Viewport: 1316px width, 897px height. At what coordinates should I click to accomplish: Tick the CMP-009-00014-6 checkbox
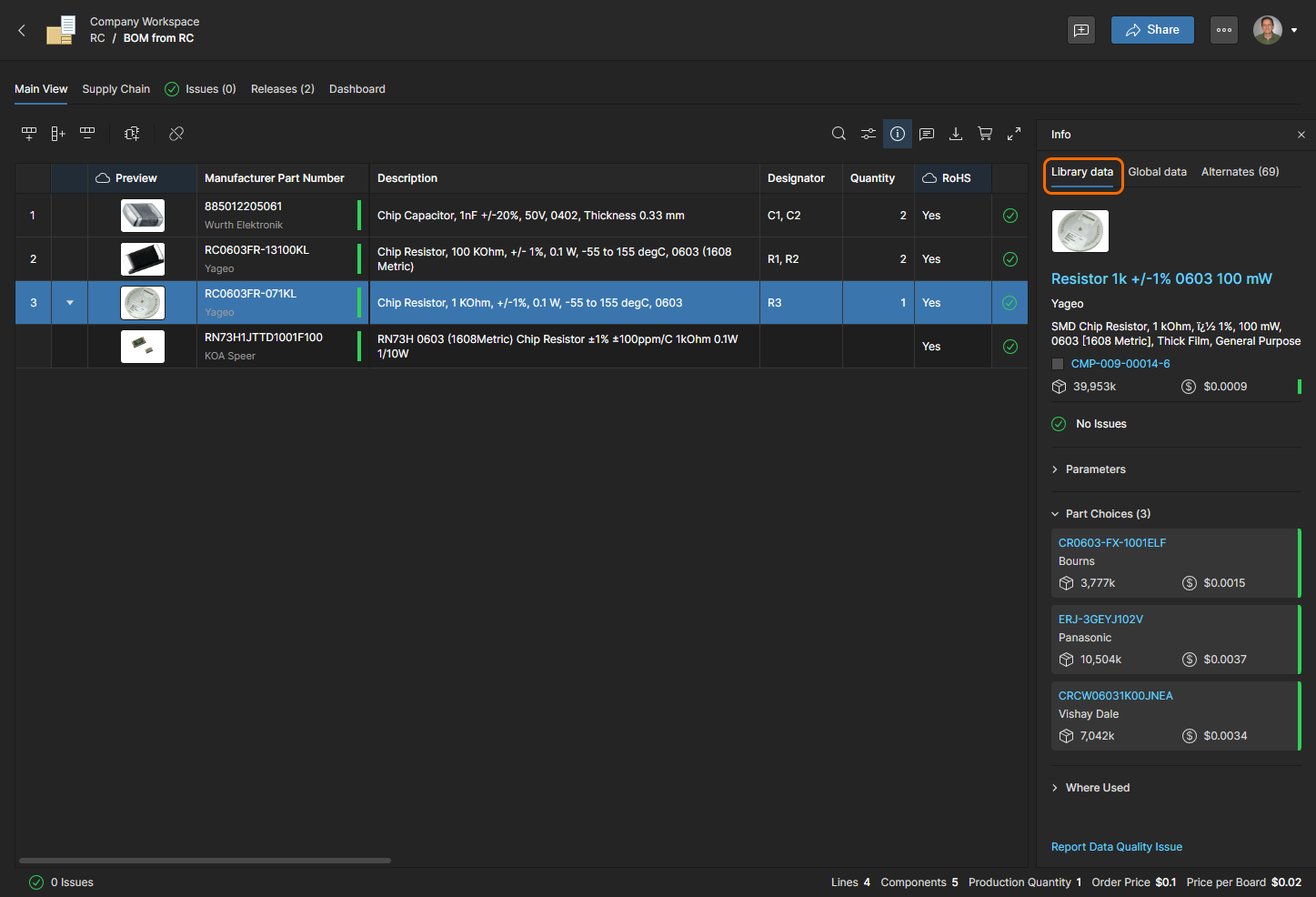point(1058,364)
